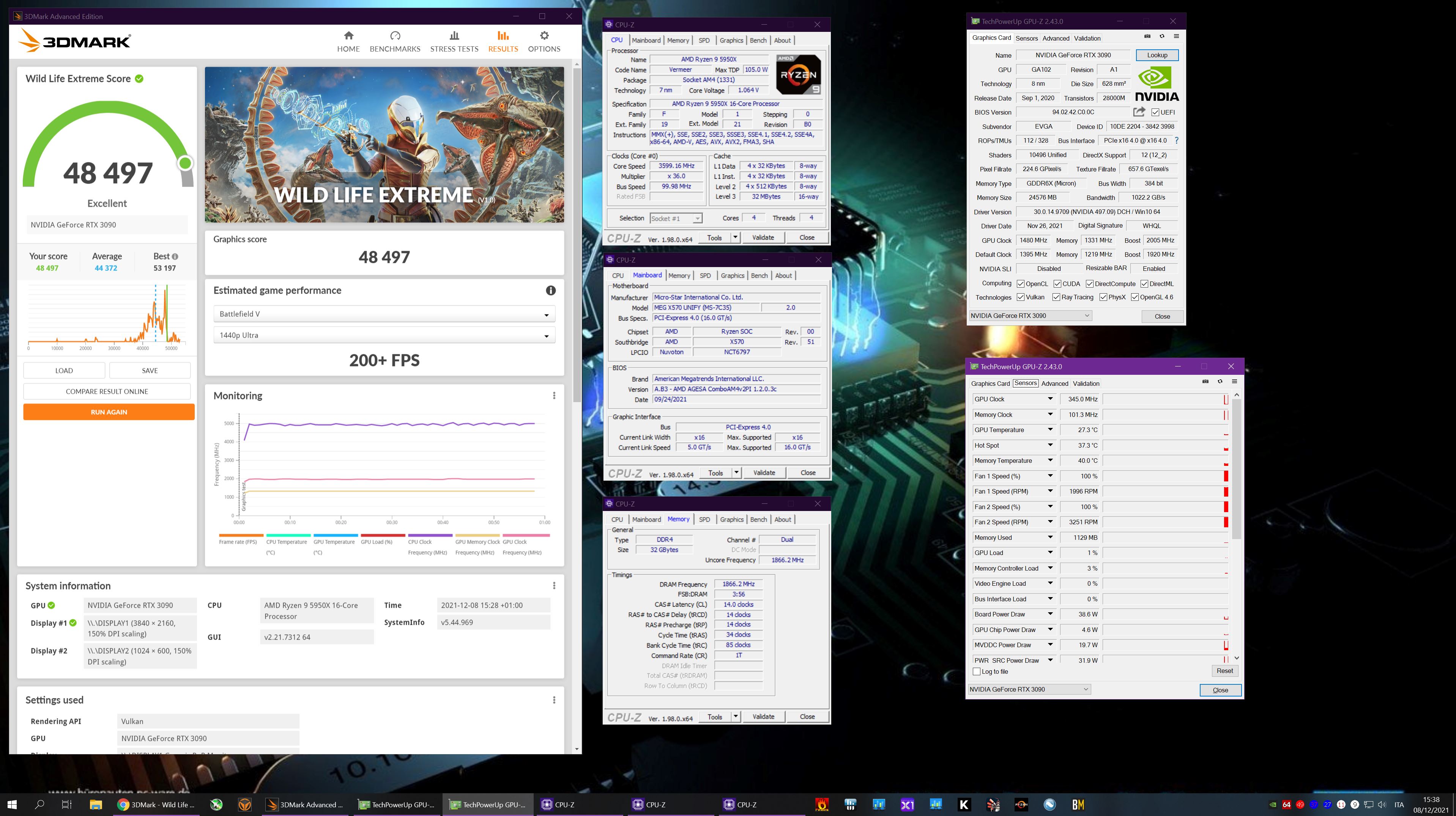Open taskbar search magnifier
The image size is (1456, 816).
pos(39,804)
